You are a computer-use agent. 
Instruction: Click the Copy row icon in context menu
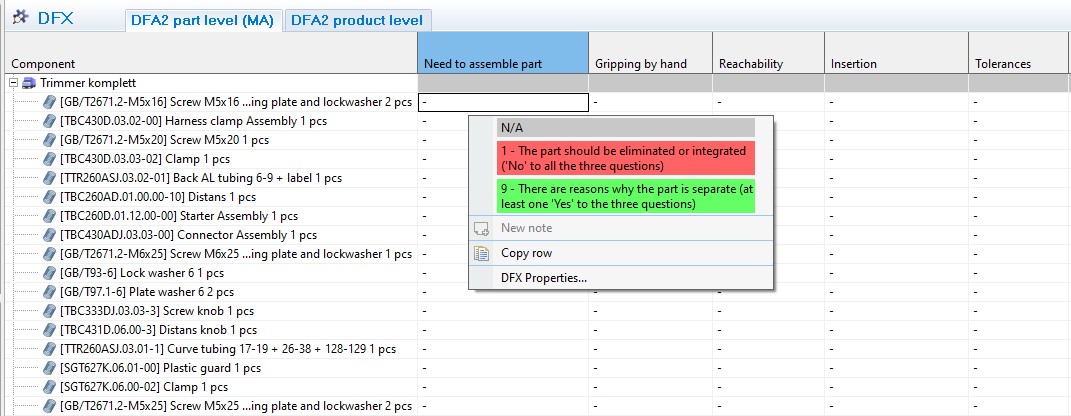pyautogui.click(x=482, y=253)
